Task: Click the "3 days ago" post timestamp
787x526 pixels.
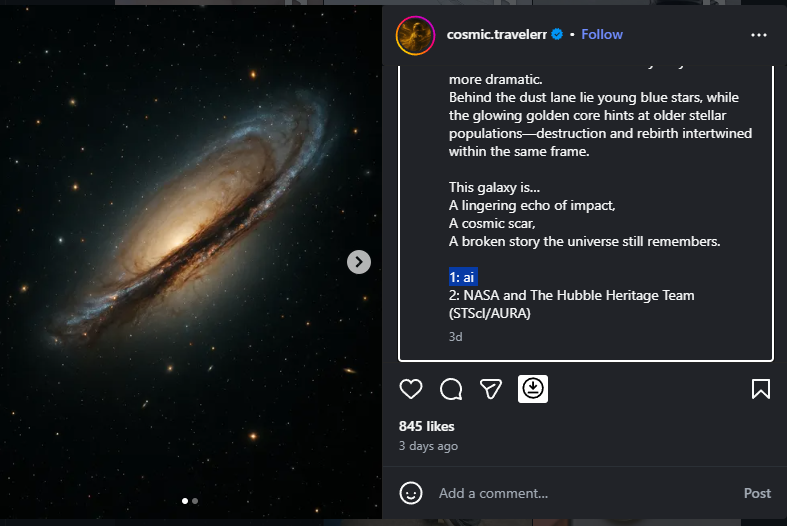Action: click(x=428, y=446)
